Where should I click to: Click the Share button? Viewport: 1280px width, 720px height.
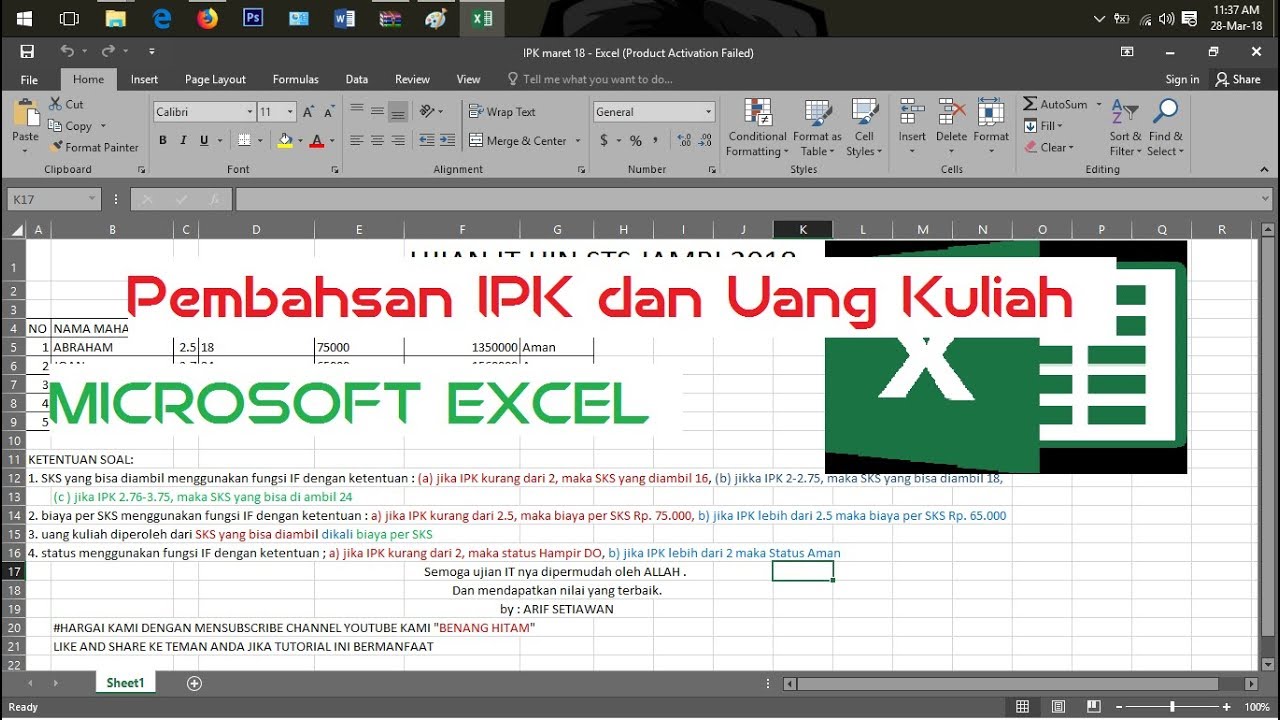tap(1238, 79)
